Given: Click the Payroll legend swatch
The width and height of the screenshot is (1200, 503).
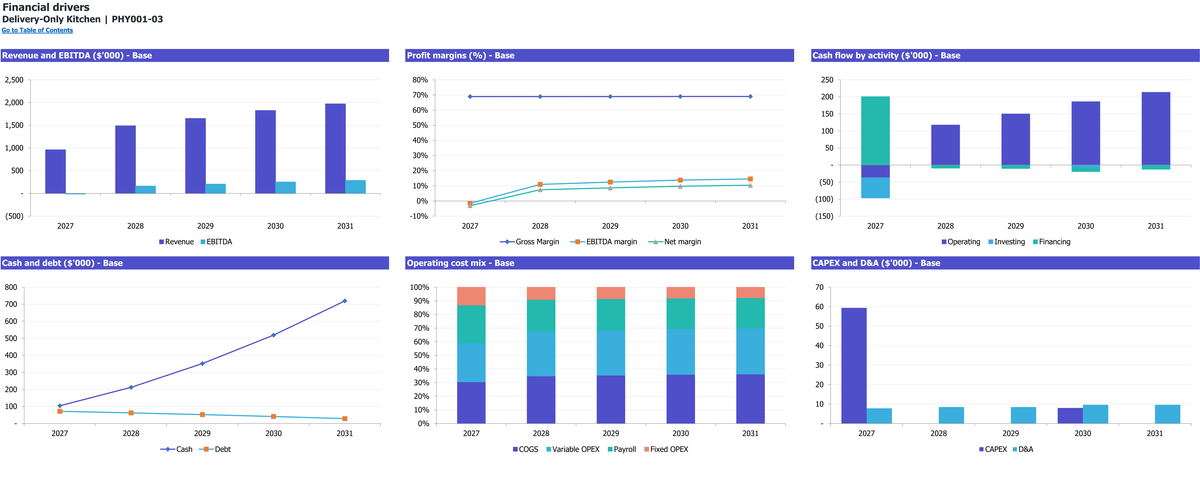Looking at the screenshot, I should click(x=609, y=450).
